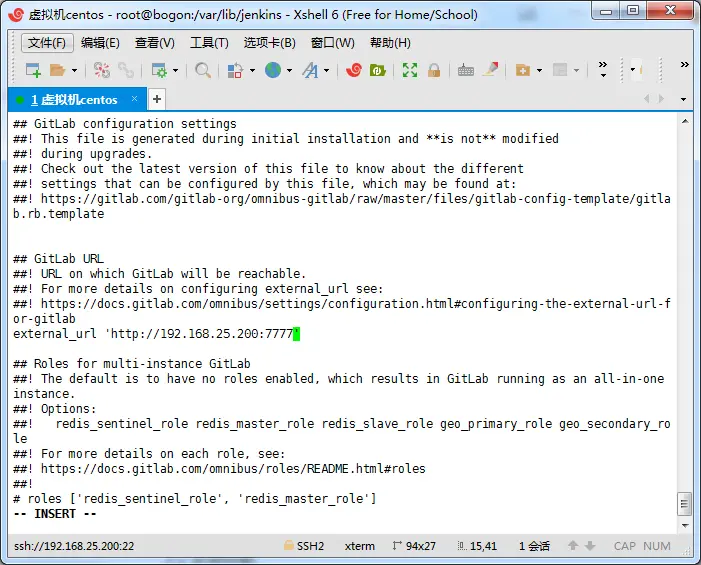Click the status bar down arrow icon

(x=590, y=546)
